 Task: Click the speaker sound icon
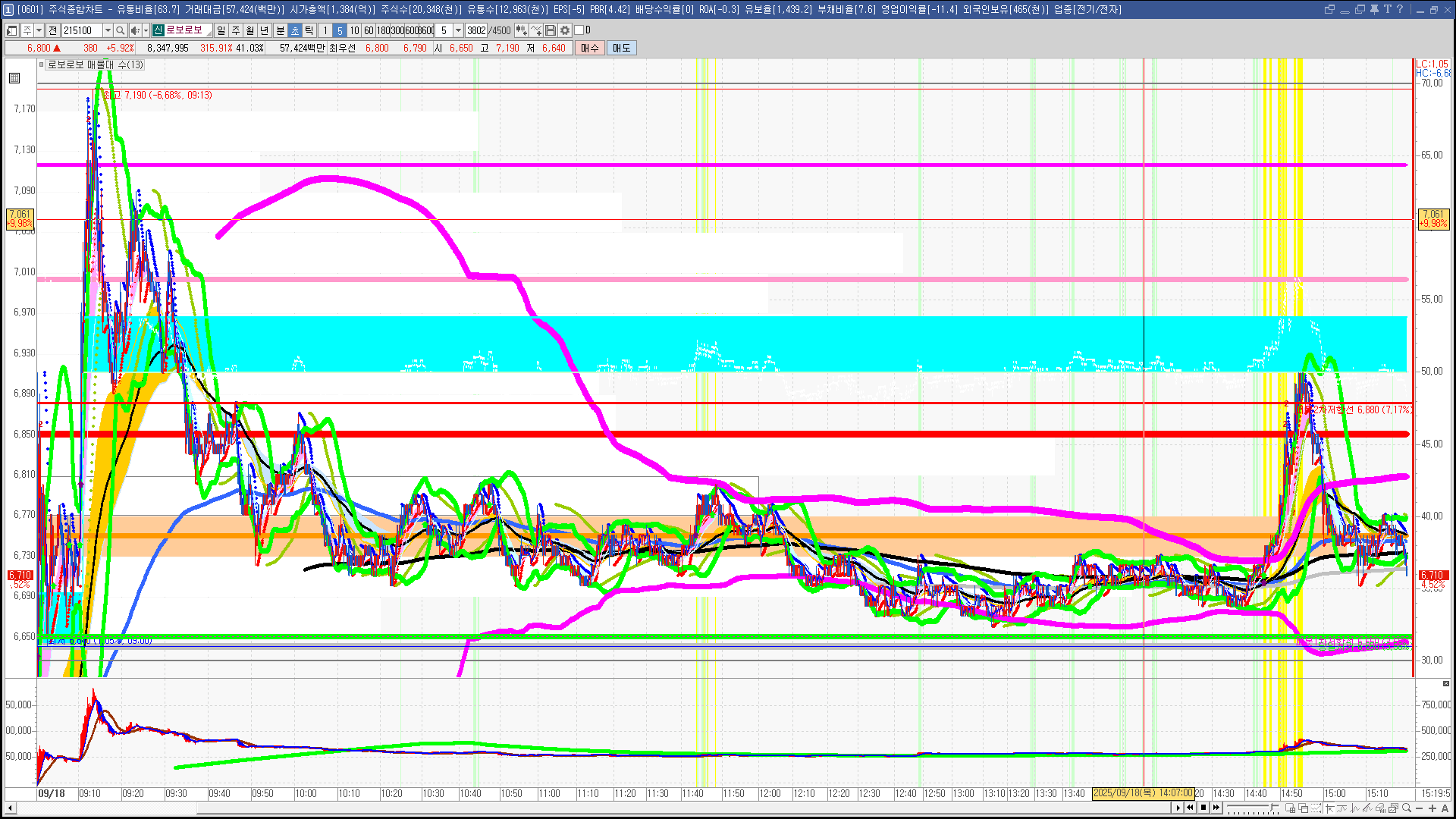tap(135, 30)
